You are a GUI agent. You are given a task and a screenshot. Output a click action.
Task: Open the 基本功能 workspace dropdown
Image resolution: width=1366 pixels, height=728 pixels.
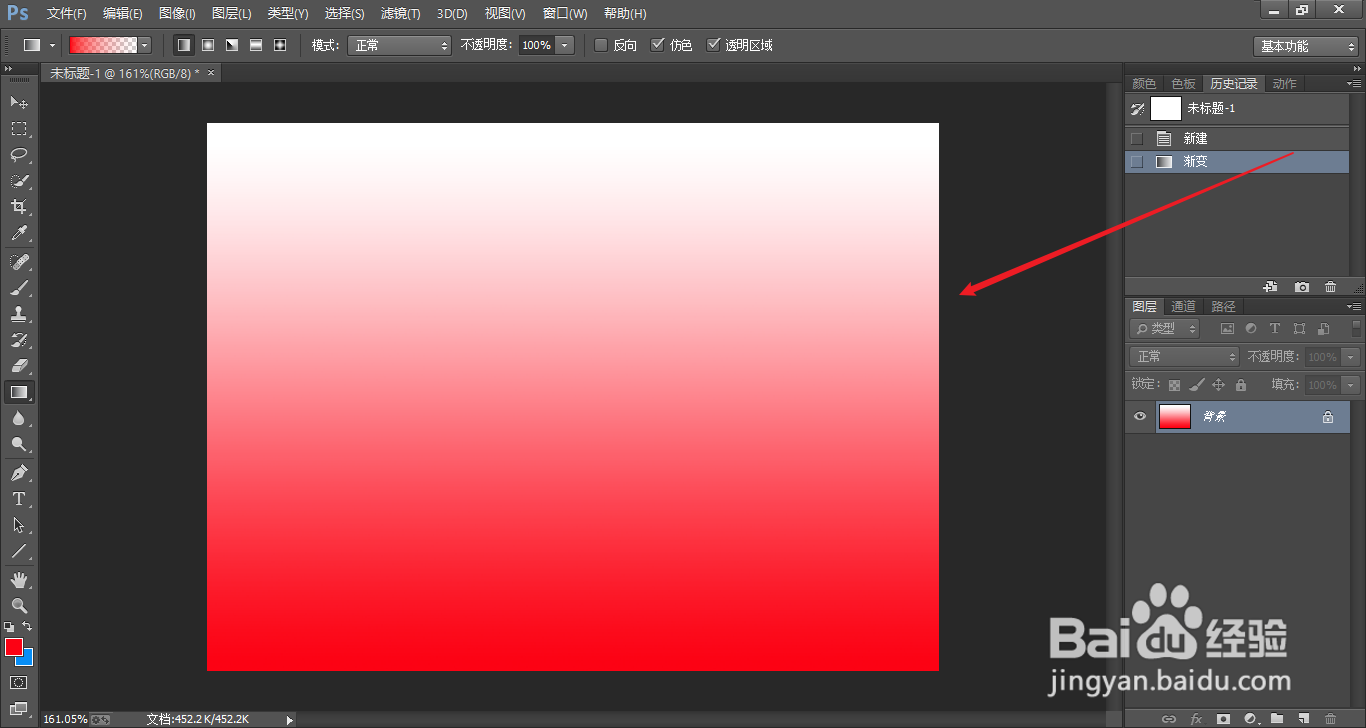[1305, 46]
